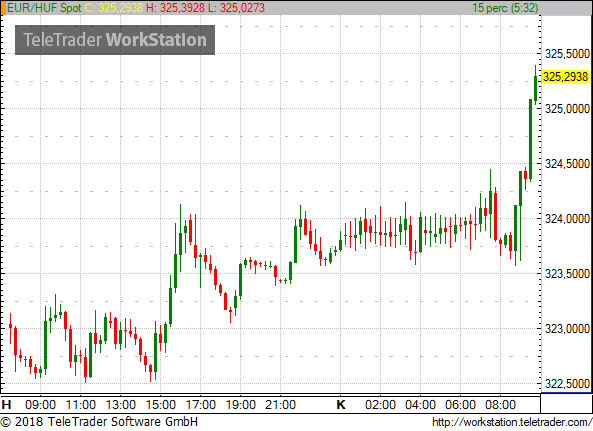Click the 15 perc (5:32) interval label
This screenshot has height=431, width=593.
pyautogui.click(x=505, y=8)
